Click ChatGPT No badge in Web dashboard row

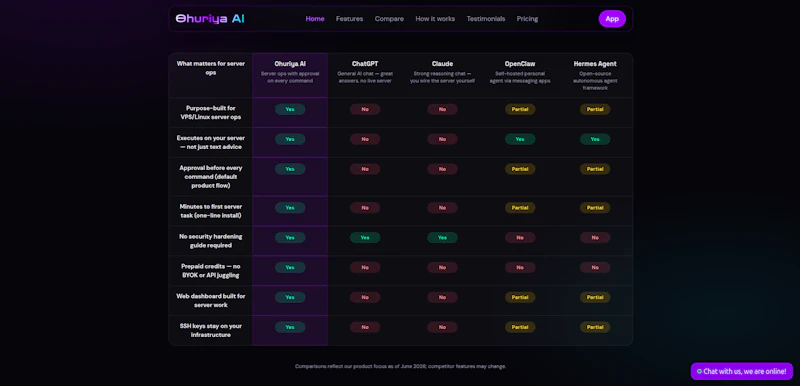click(x=365, y=297)
